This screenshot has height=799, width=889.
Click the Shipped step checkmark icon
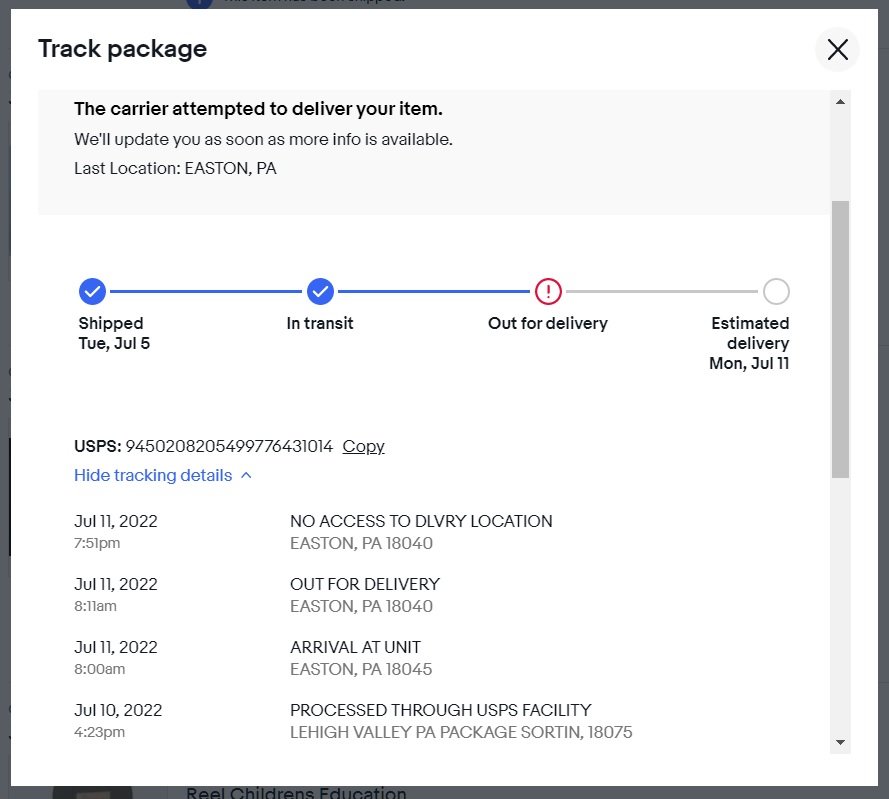click(x=92, y=292)
